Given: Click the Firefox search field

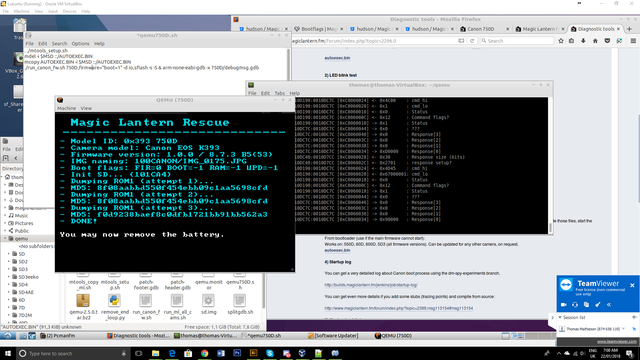Looking at the screenshot, I should pyautogui.click(x=517, y=41).
